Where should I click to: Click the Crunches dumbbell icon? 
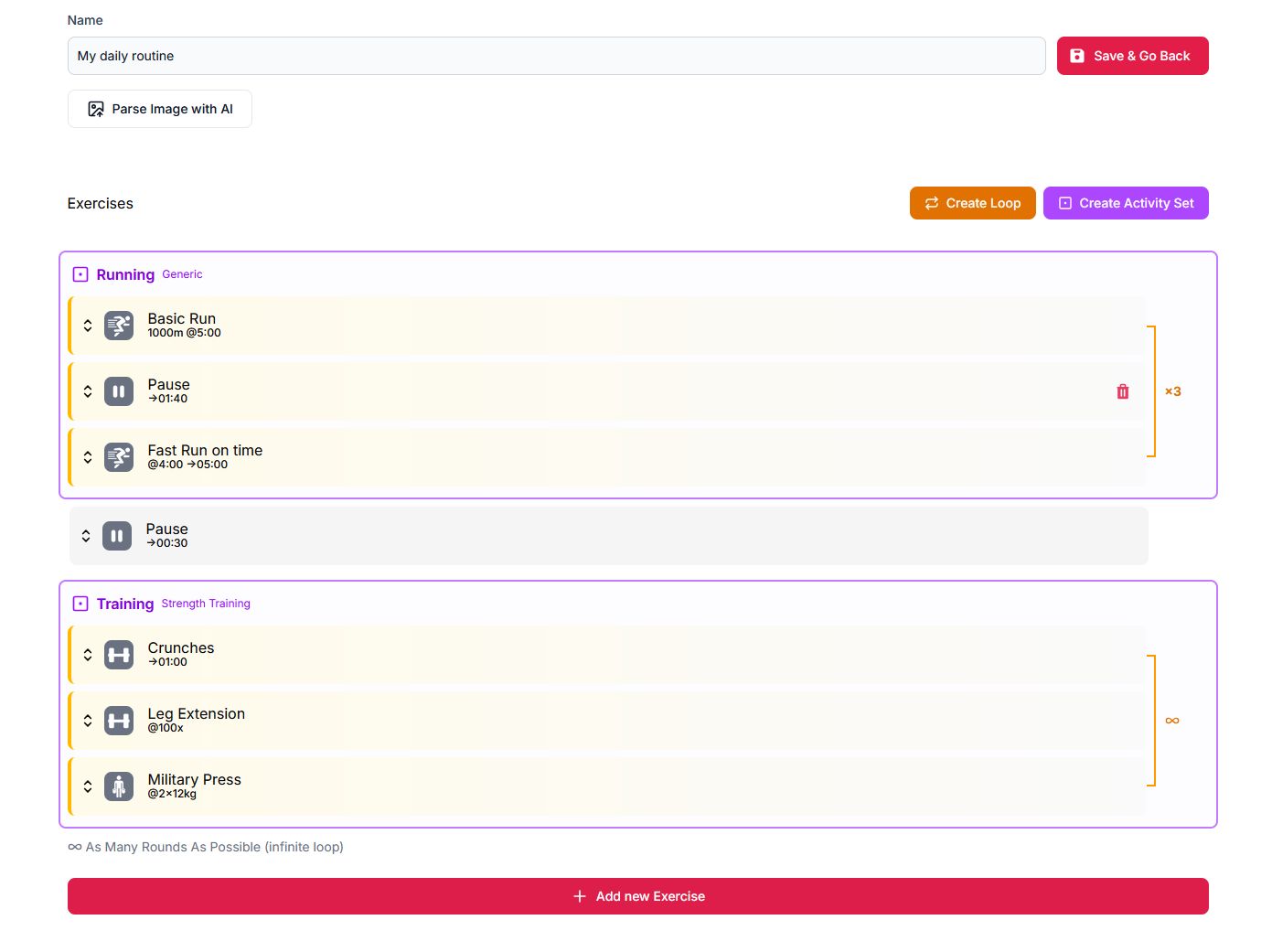(119, 655)
